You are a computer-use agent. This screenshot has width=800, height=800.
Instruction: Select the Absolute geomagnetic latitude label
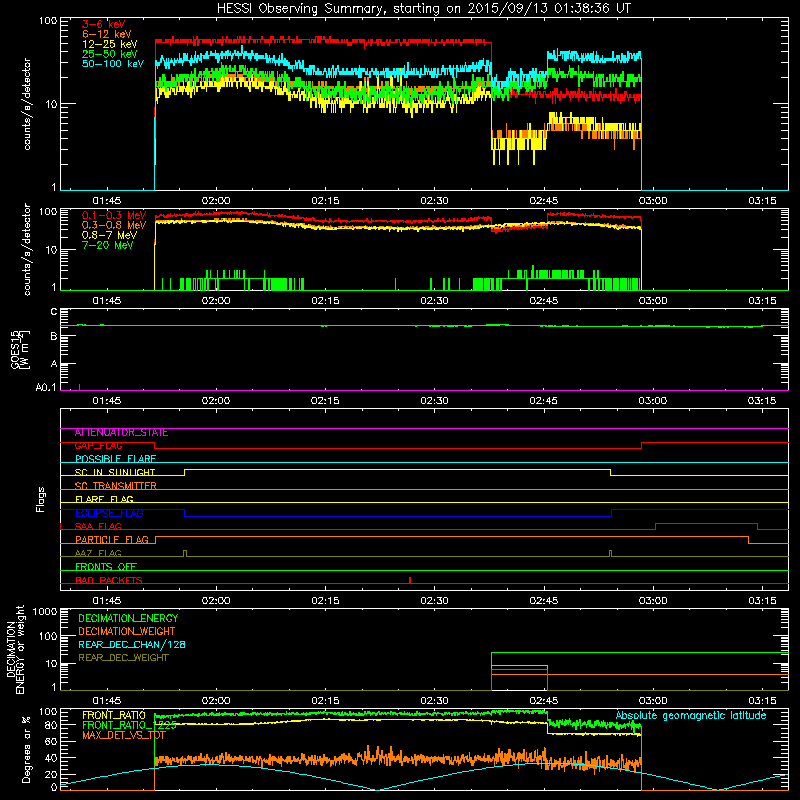pos(691,716)
